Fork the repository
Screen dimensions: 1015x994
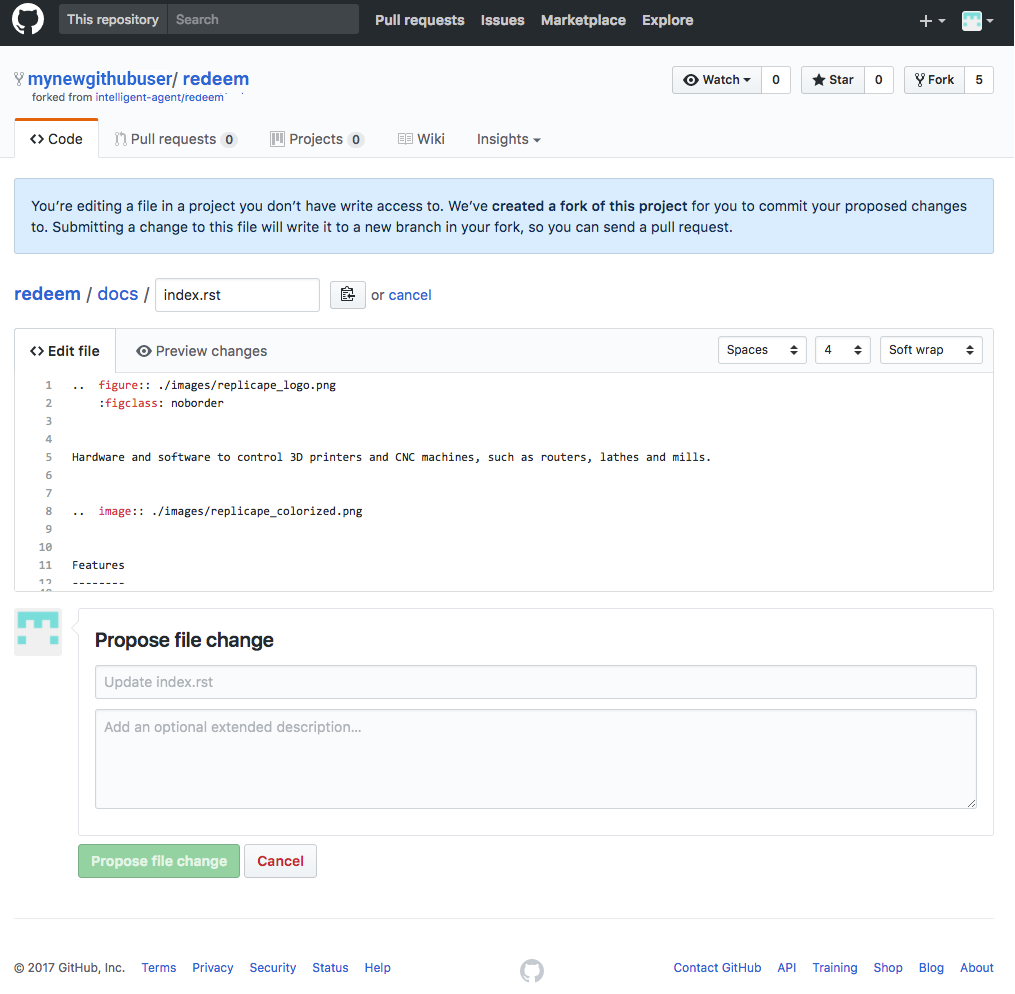pyautogui.click(x=934, y=80)
